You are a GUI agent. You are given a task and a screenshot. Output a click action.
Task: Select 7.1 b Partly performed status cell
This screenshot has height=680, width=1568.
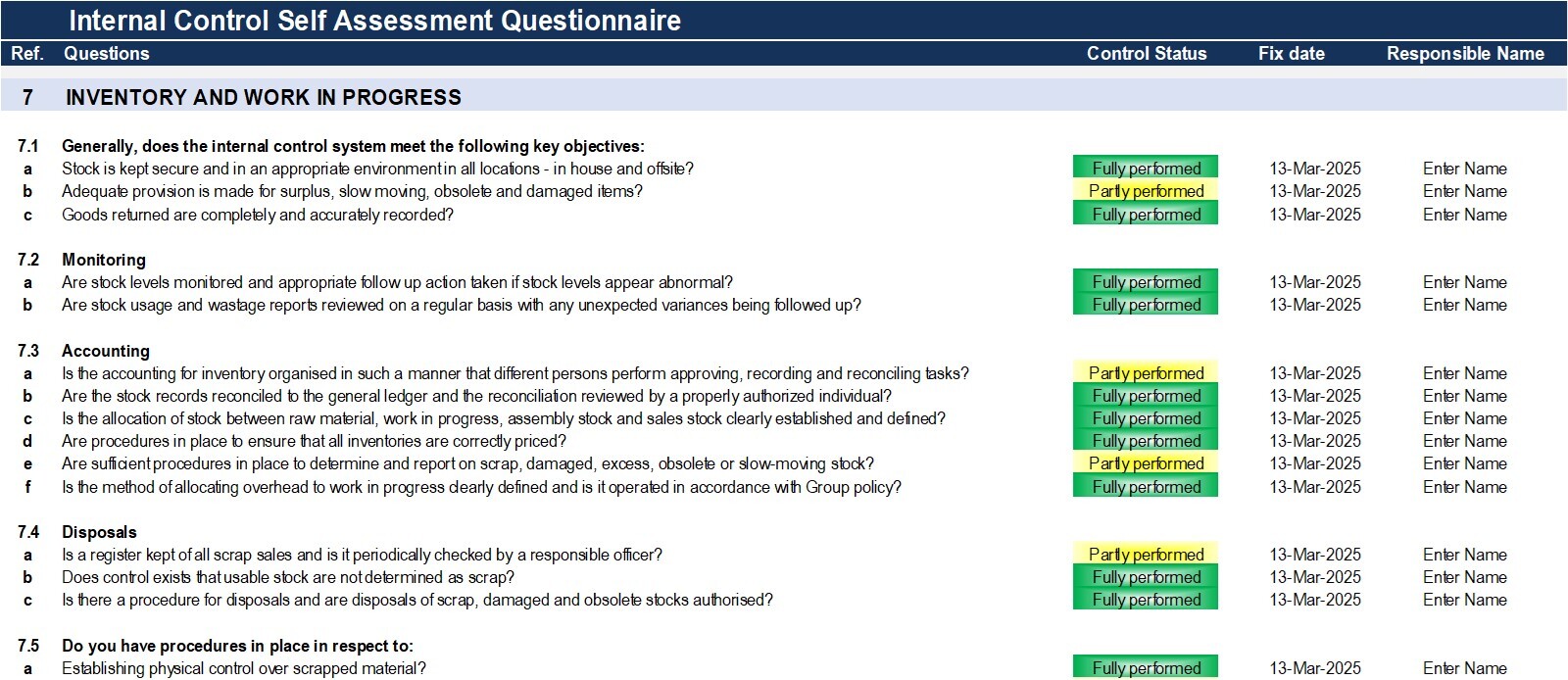pyautogui.click(x=1146, y=191)
